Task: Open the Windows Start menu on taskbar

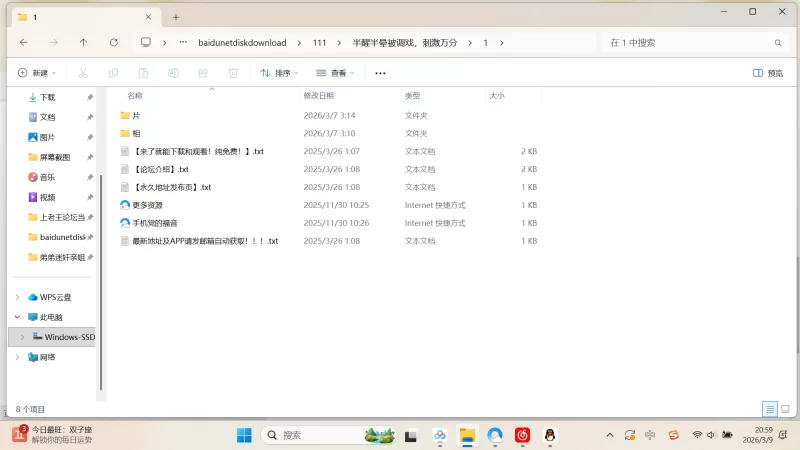Action: pos(244,435)
